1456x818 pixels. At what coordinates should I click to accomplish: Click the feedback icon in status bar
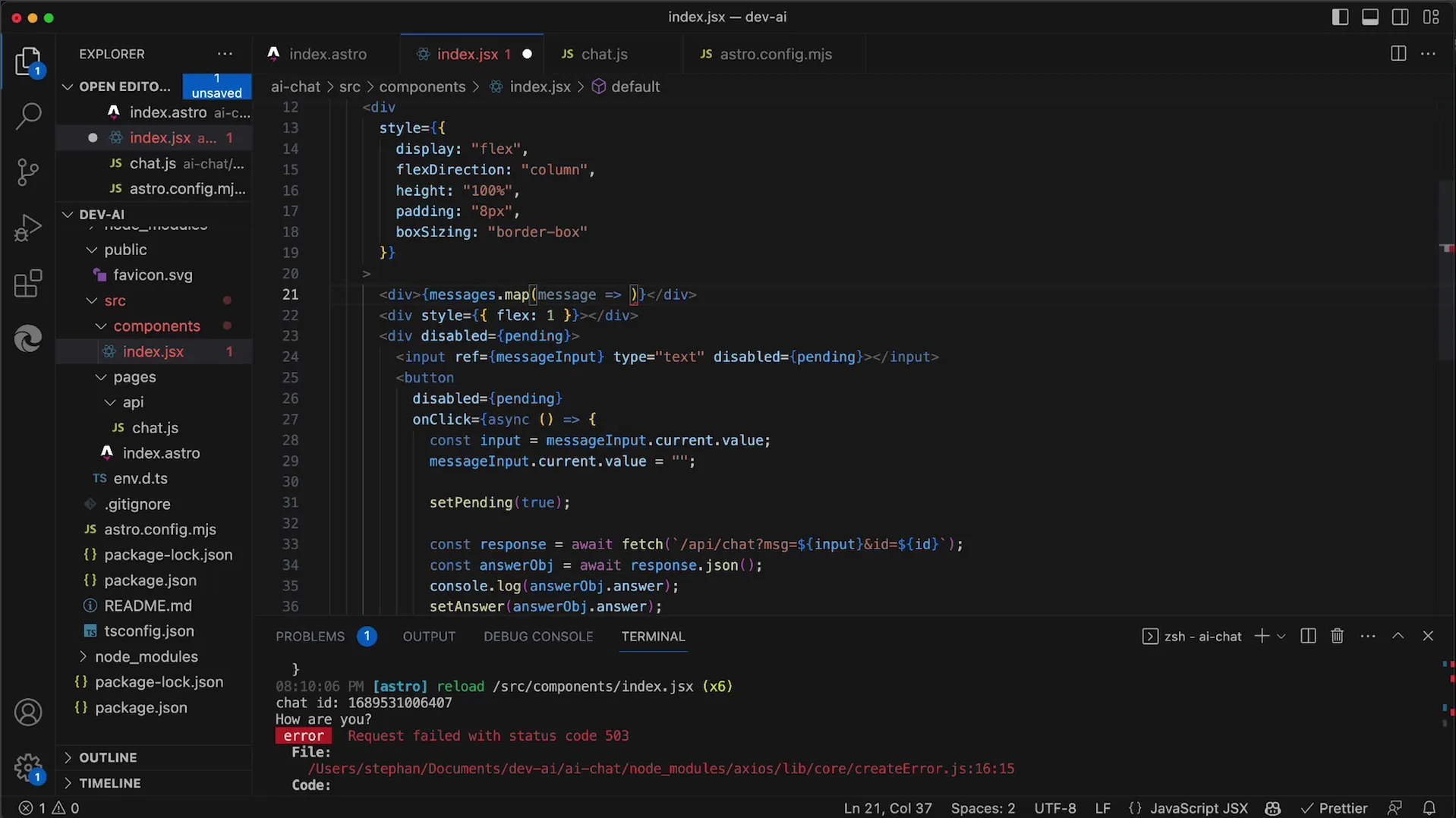tap(1395, 808)
